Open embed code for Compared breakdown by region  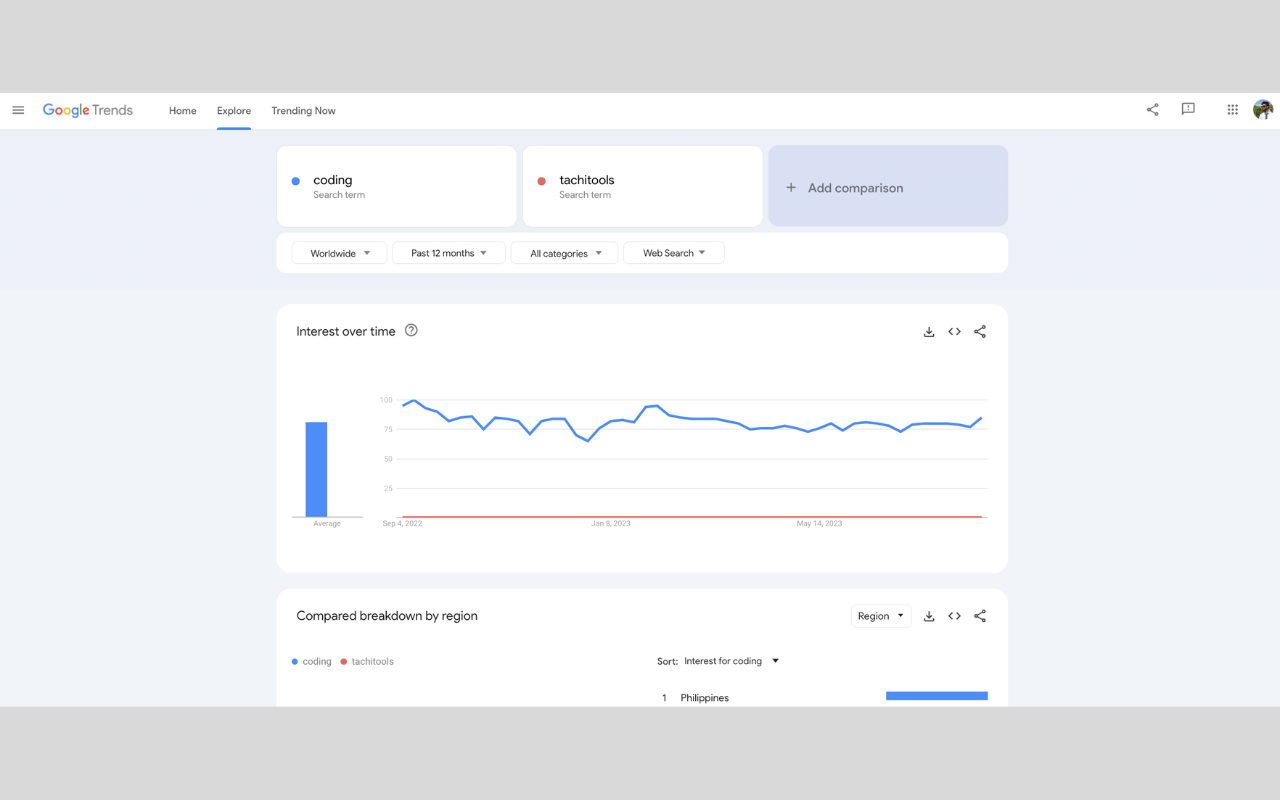click(954, 616)
